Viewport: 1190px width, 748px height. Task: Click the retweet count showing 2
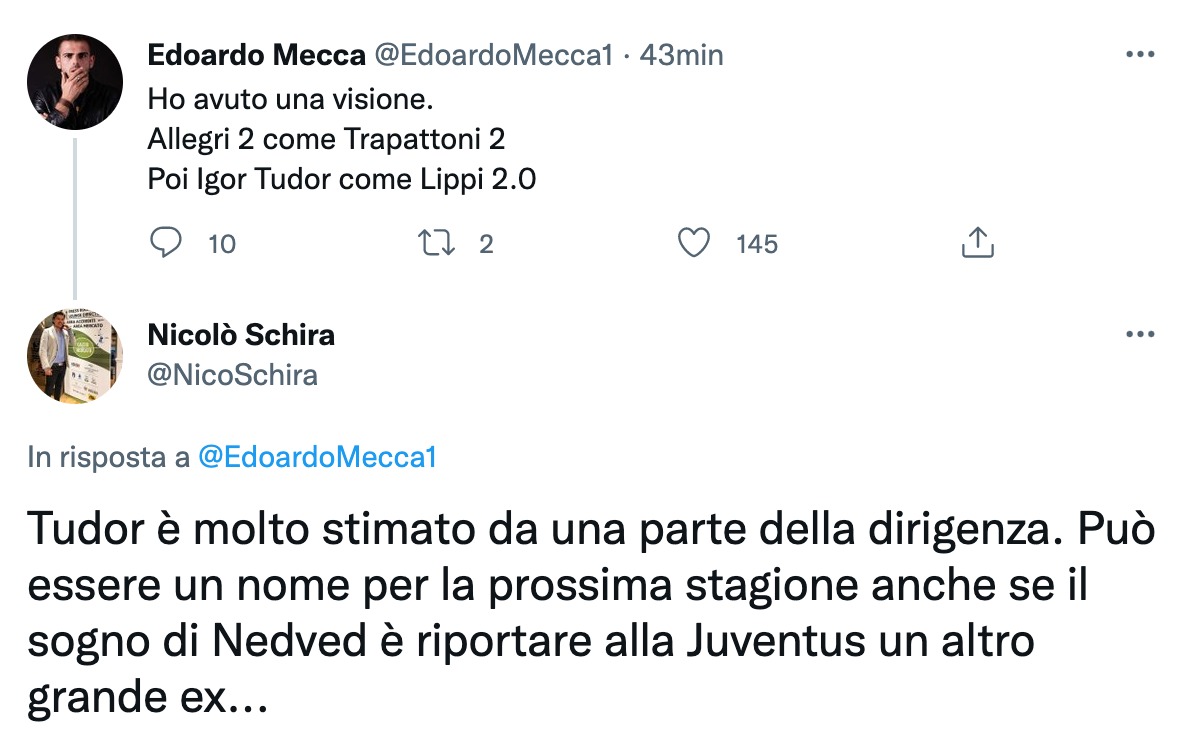(486, 244)
